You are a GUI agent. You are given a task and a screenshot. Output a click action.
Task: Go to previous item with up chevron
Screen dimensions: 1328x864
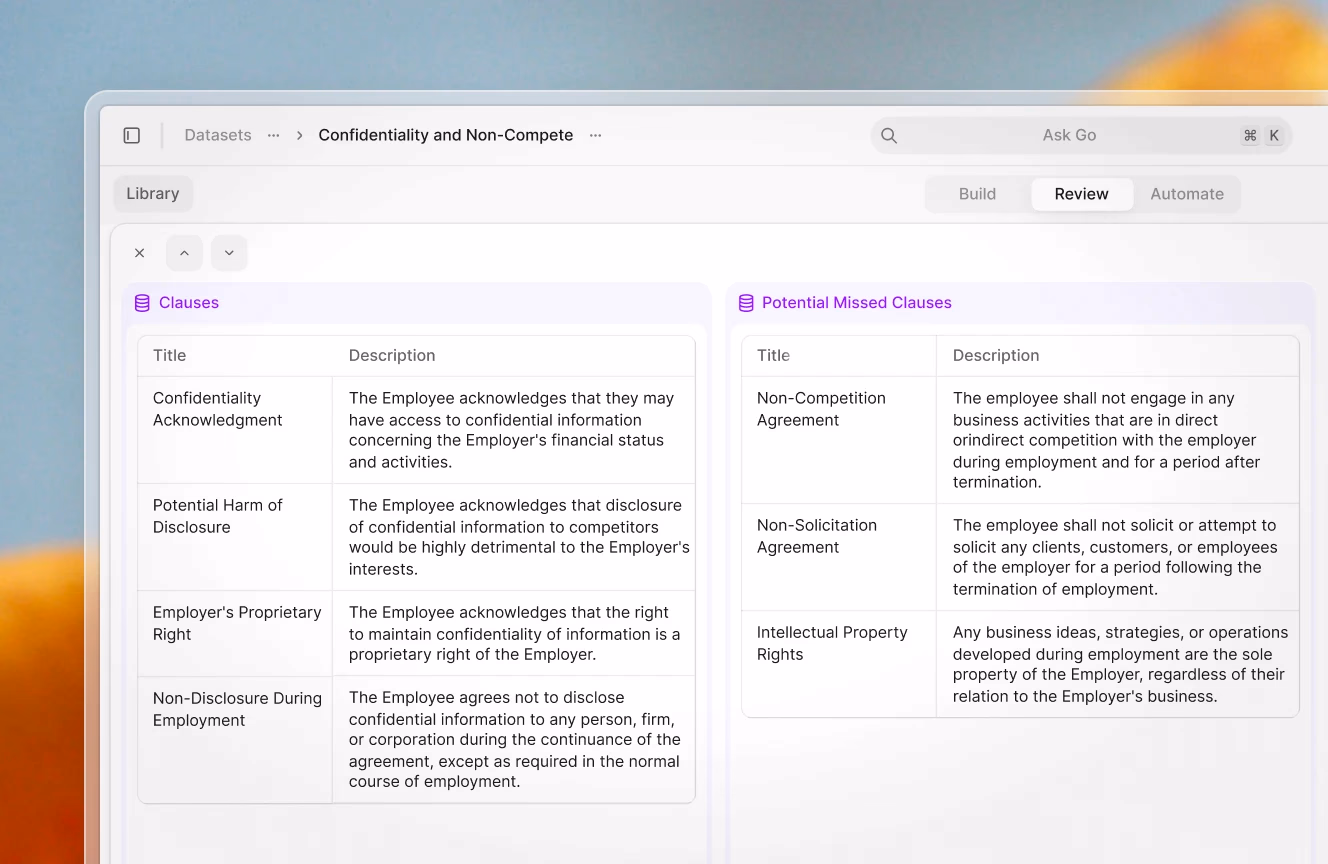coord(184,253)
